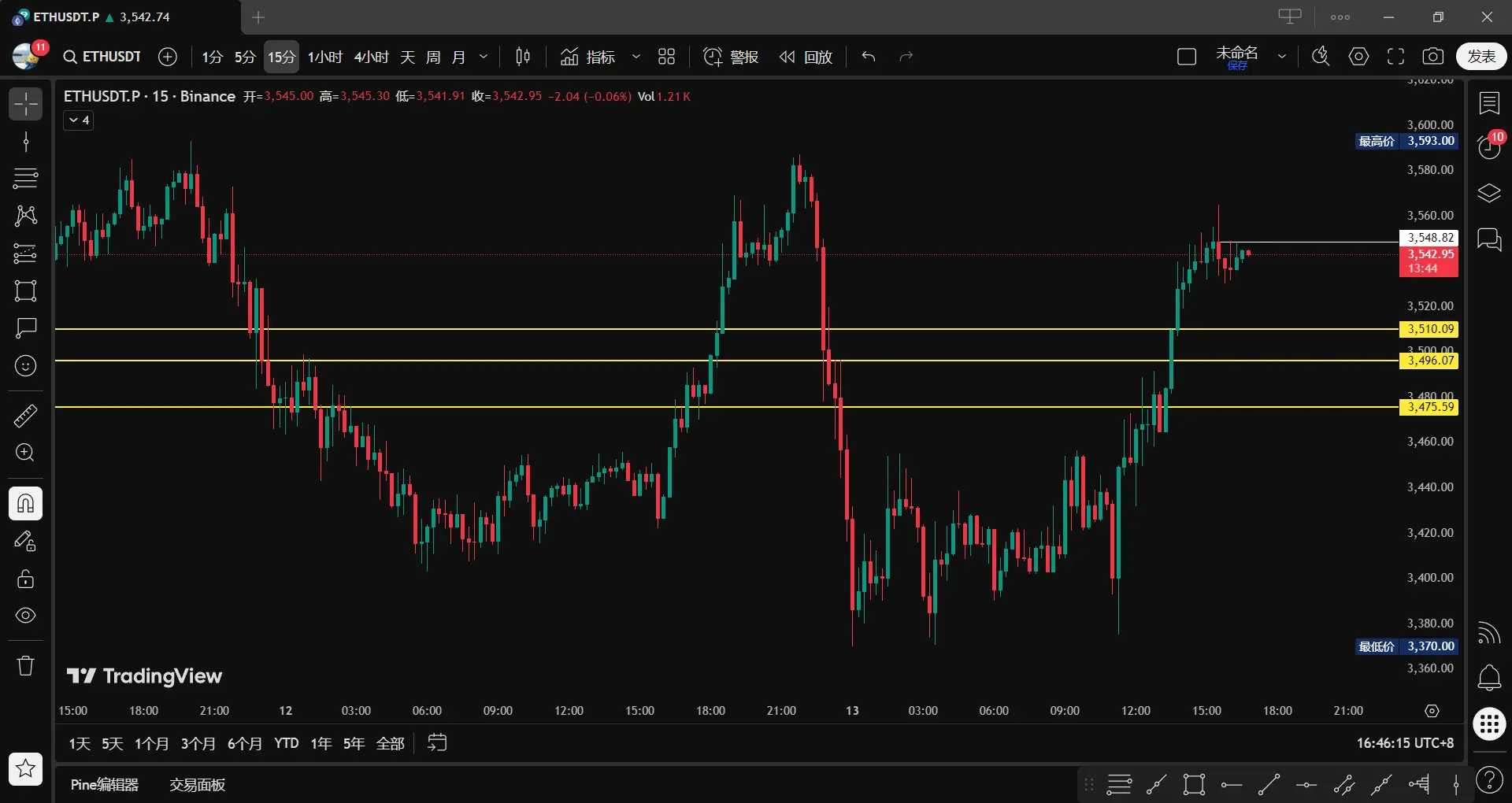Undo the last chart action
1512x803 pixels.
(x=869, y=57)
